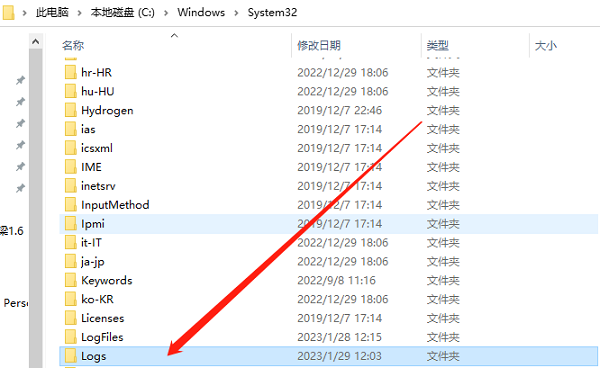Sort by 名称 column header
This screenshot has width=600, height=368.
[73, 46]
